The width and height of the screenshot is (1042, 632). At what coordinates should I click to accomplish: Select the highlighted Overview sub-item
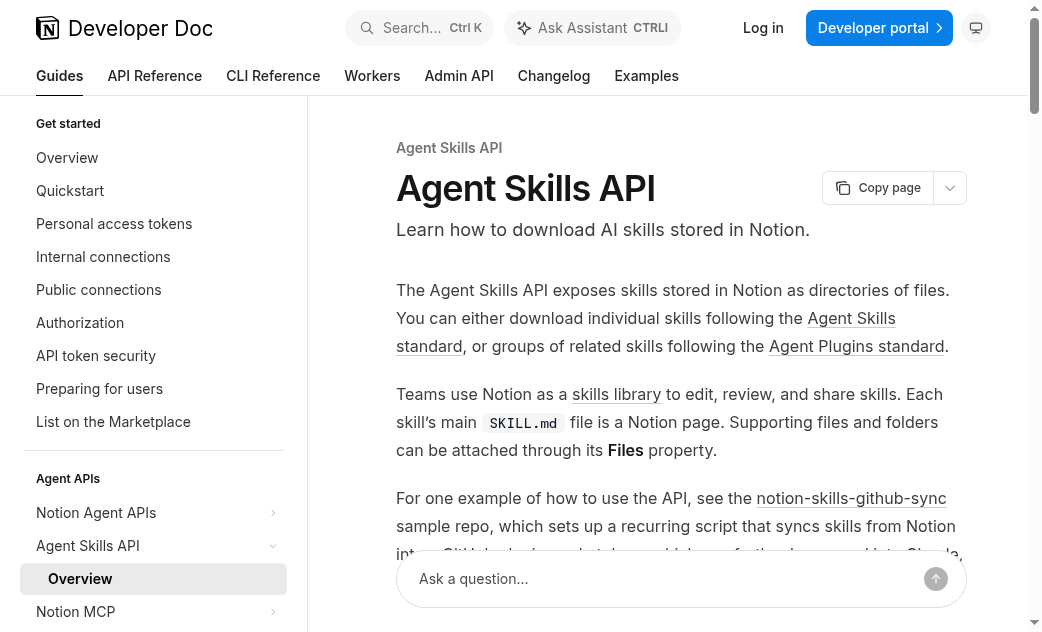coord(154,579)
